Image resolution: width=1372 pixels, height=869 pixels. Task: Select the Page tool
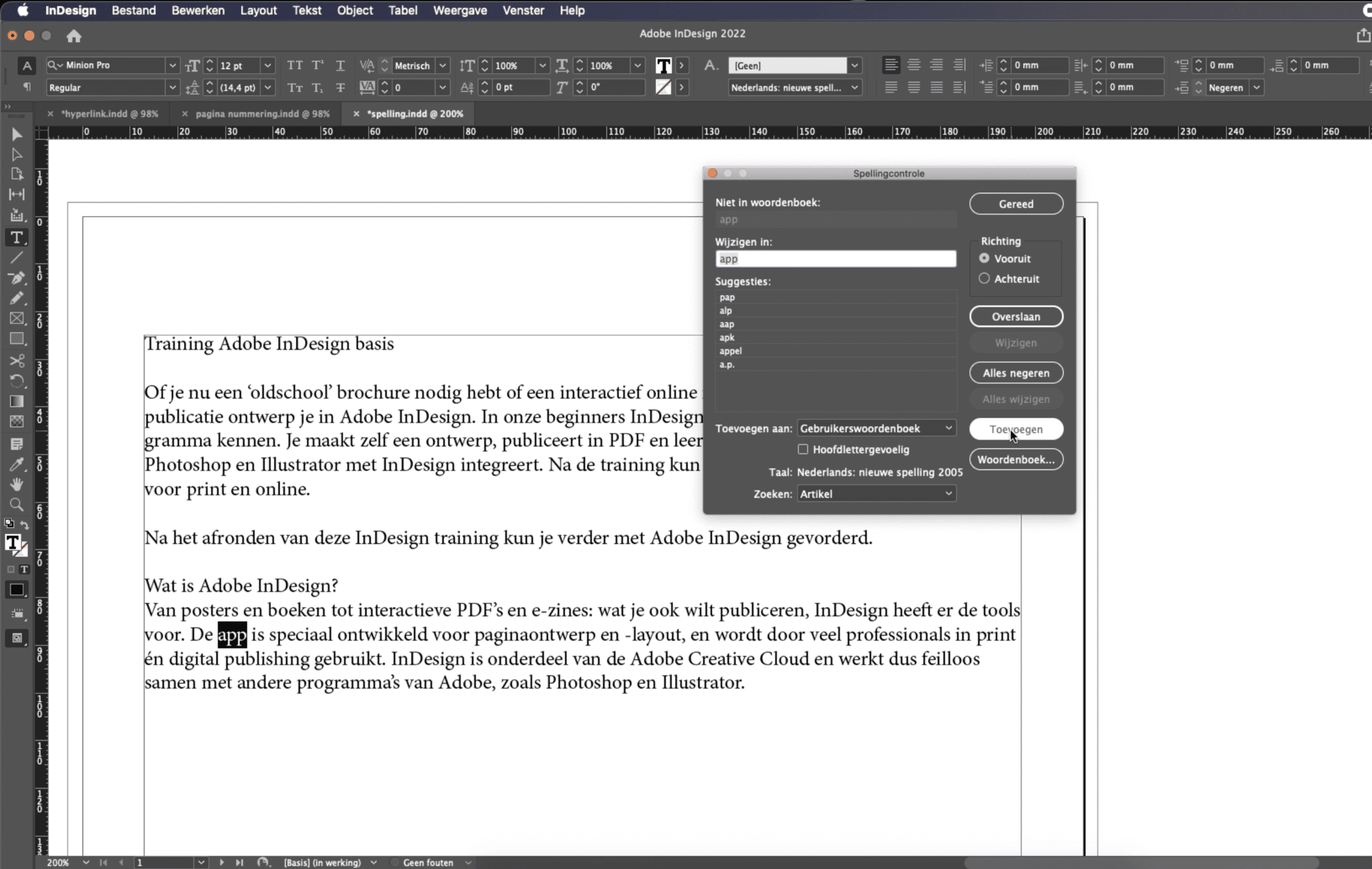tap(17, 174)
